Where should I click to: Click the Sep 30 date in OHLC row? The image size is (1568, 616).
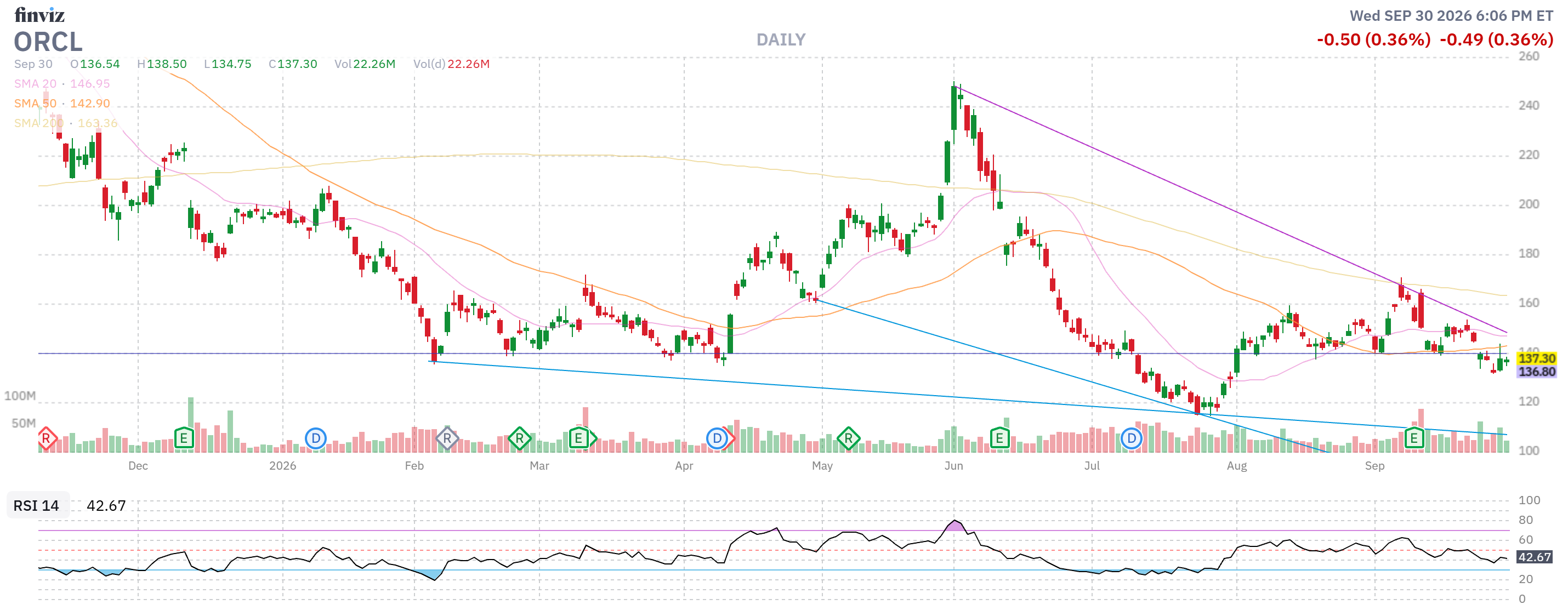pyautogui.click(x=33, y=64)
